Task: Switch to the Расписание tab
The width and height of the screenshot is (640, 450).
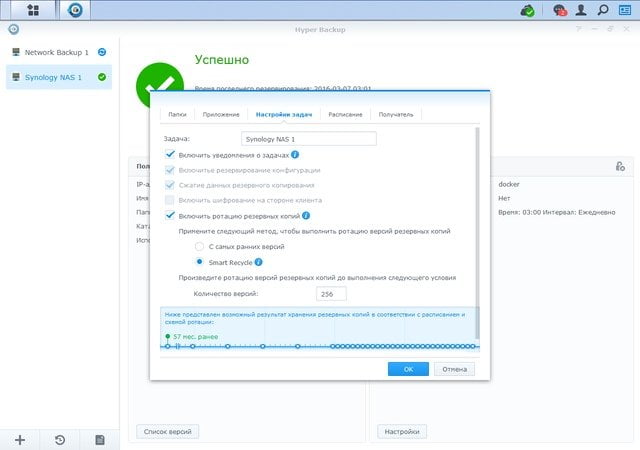Action: pyautogui.click(x=345, y=114)
